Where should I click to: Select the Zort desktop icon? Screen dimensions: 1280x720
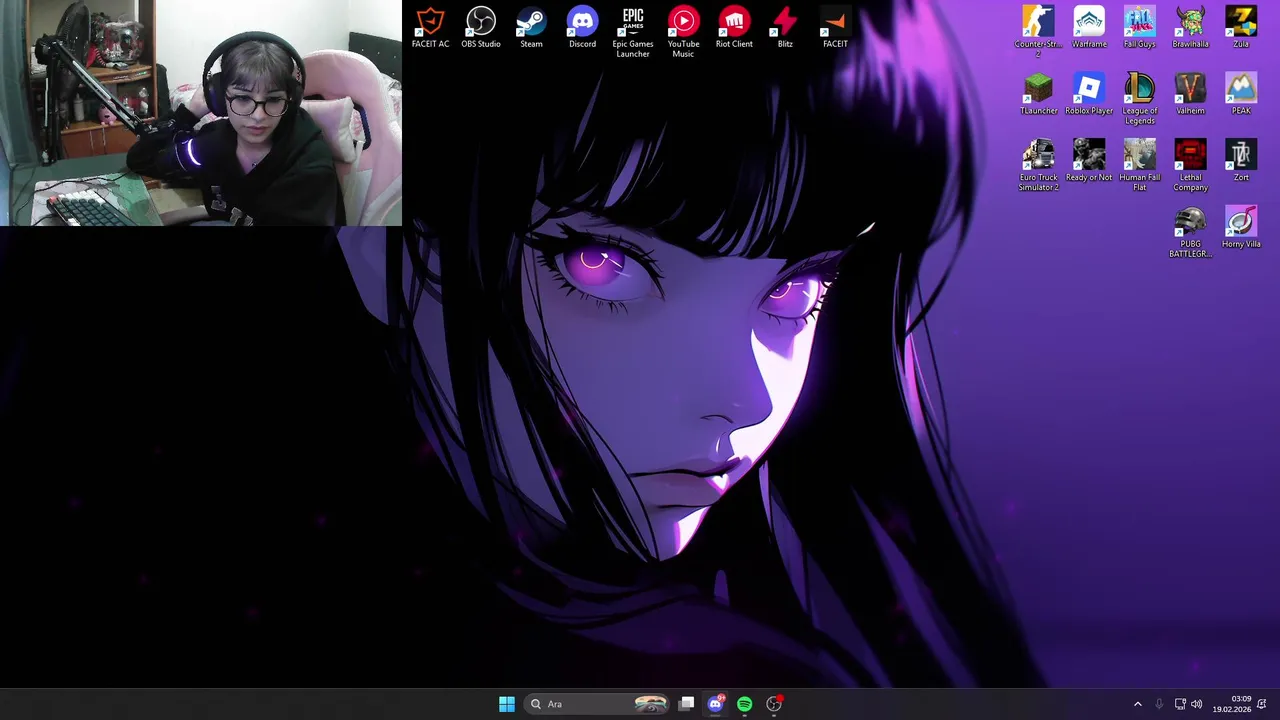pyautogui.click(x=1241, y=161)
